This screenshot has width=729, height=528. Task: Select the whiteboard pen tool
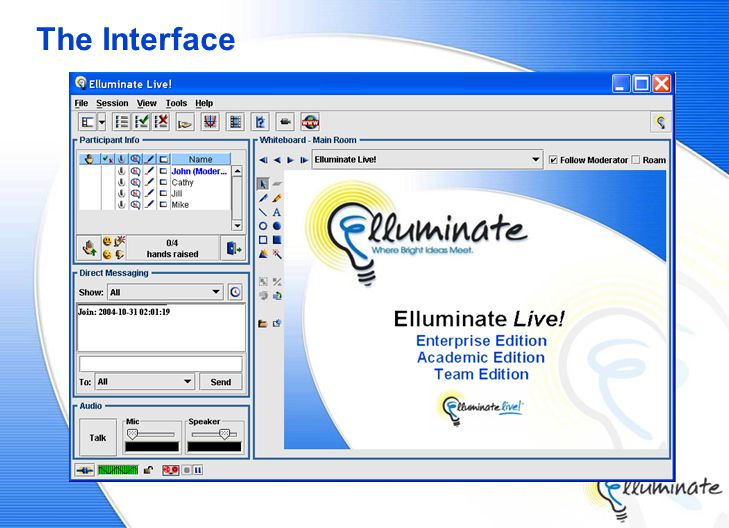tap(263, 198)
